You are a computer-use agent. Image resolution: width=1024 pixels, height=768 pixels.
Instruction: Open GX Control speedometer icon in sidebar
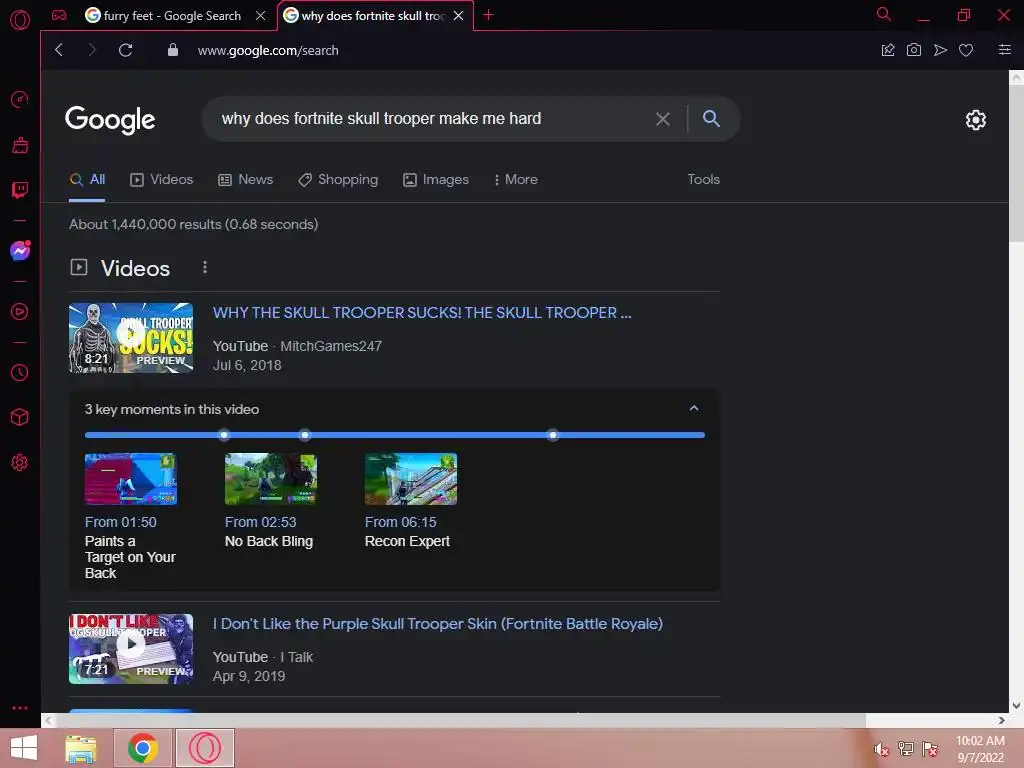pos(20,99)
